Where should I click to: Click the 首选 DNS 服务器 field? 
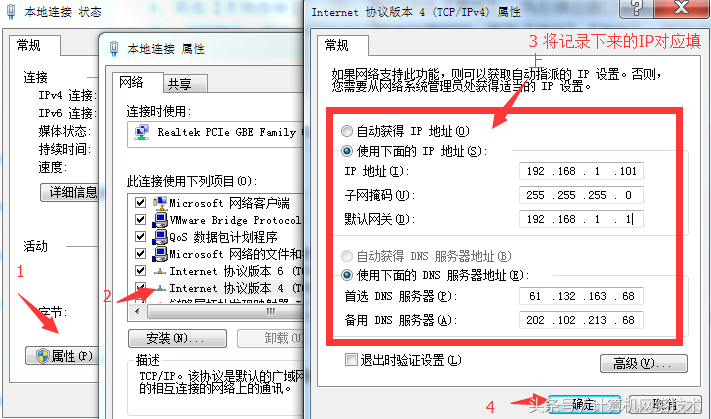(581, 296)
